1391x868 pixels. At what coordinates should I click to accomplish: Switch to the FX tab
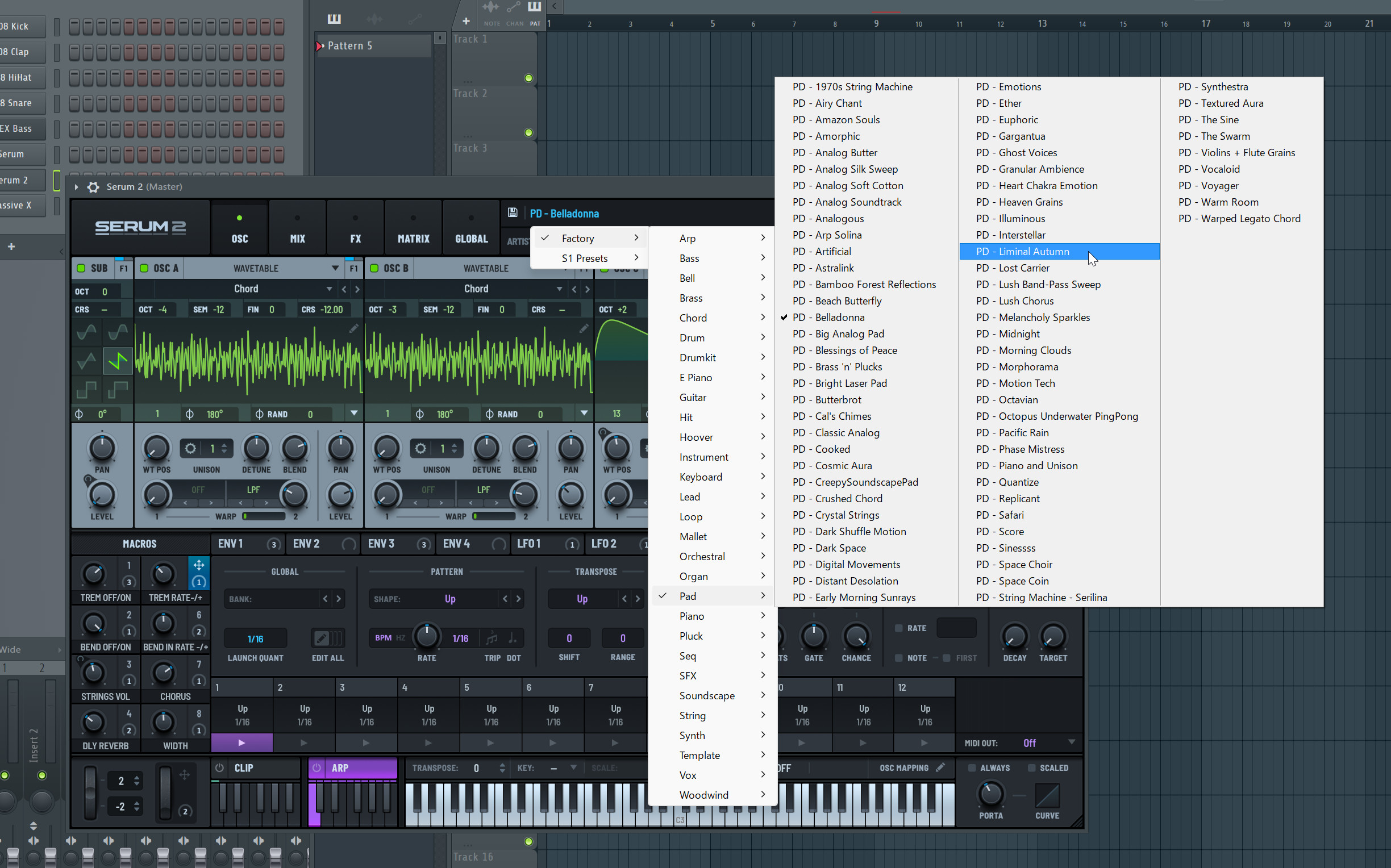pos(355,228)
